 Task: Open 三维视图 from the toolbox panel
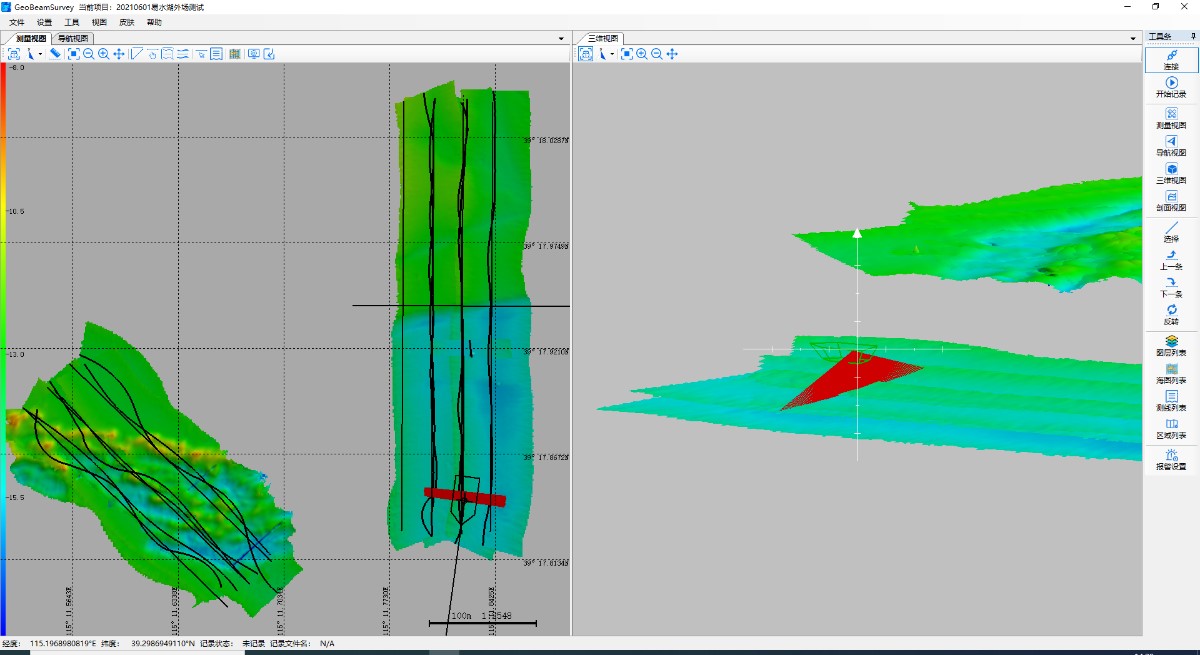click(1171, 174)
